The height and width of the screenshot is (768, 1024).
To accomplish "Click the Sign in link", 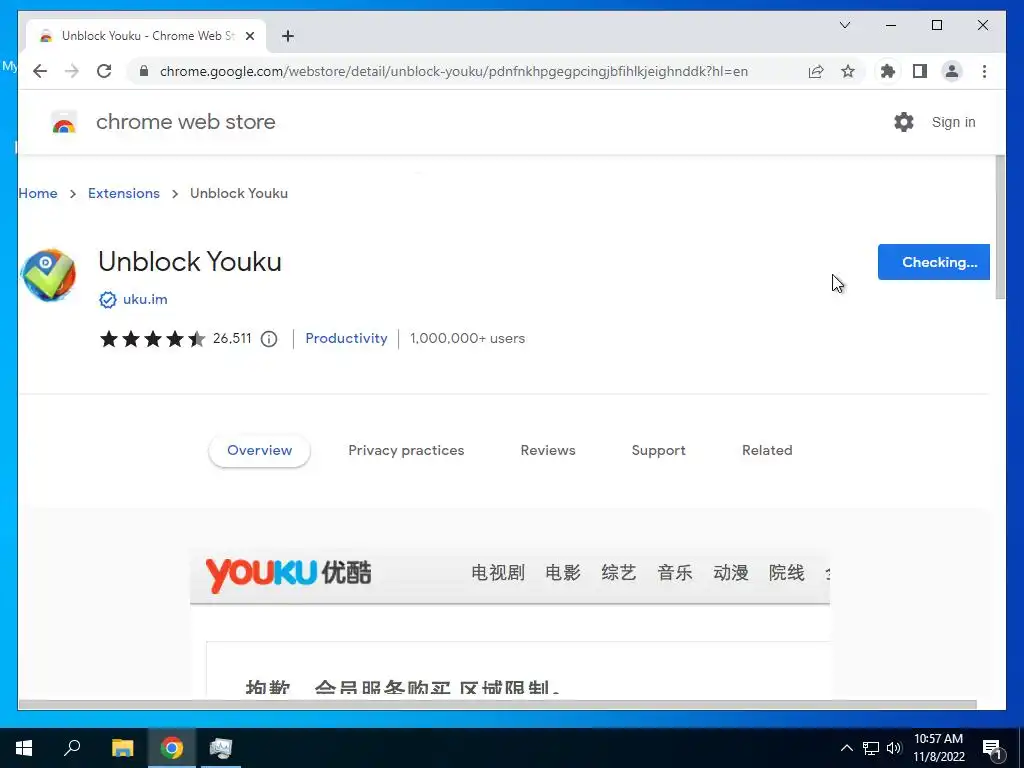I will coord(953,122).
